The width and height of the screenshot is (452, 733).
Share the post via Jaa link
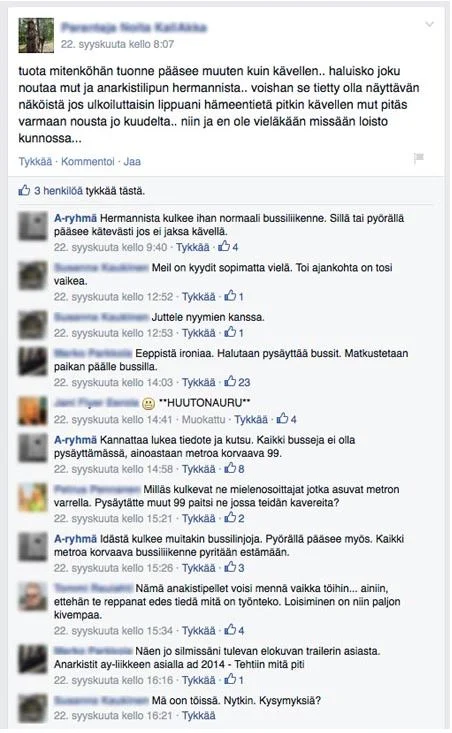(x=132, y=162)
